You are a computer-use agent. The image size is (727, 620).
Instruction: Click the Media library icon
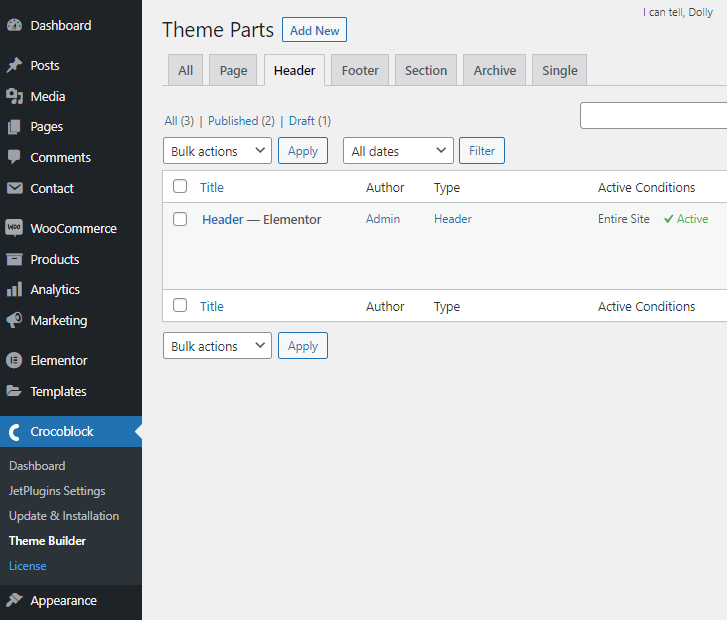point(14,96)
